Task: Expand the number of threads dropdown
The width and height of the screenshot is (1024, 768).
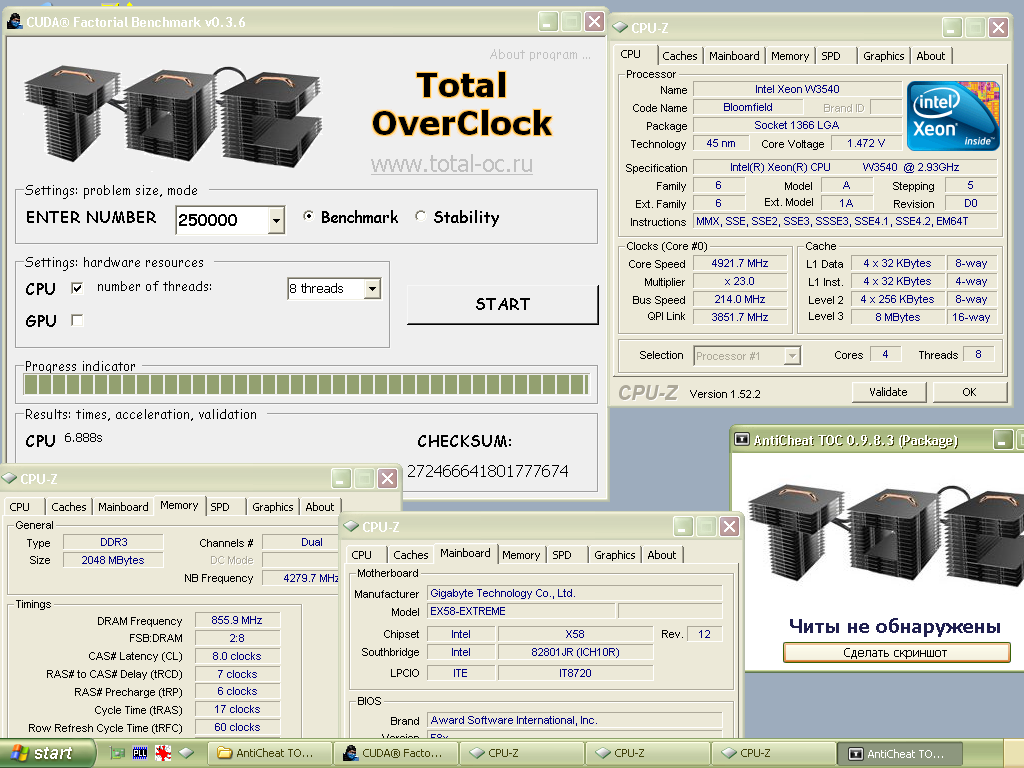Action: 372,289
